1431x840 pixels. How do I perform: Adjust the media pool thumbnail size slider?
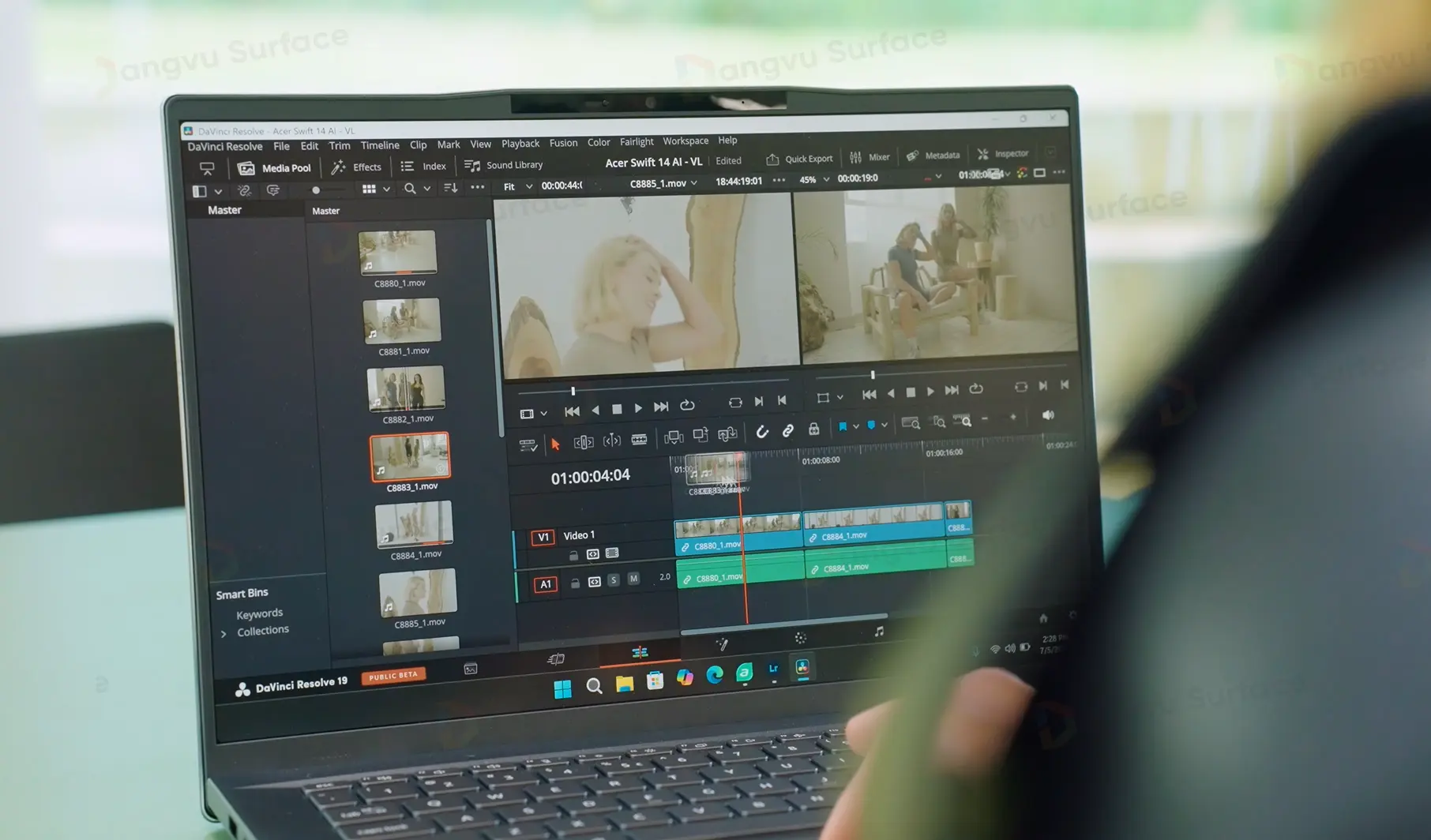[x=316, y=190]
